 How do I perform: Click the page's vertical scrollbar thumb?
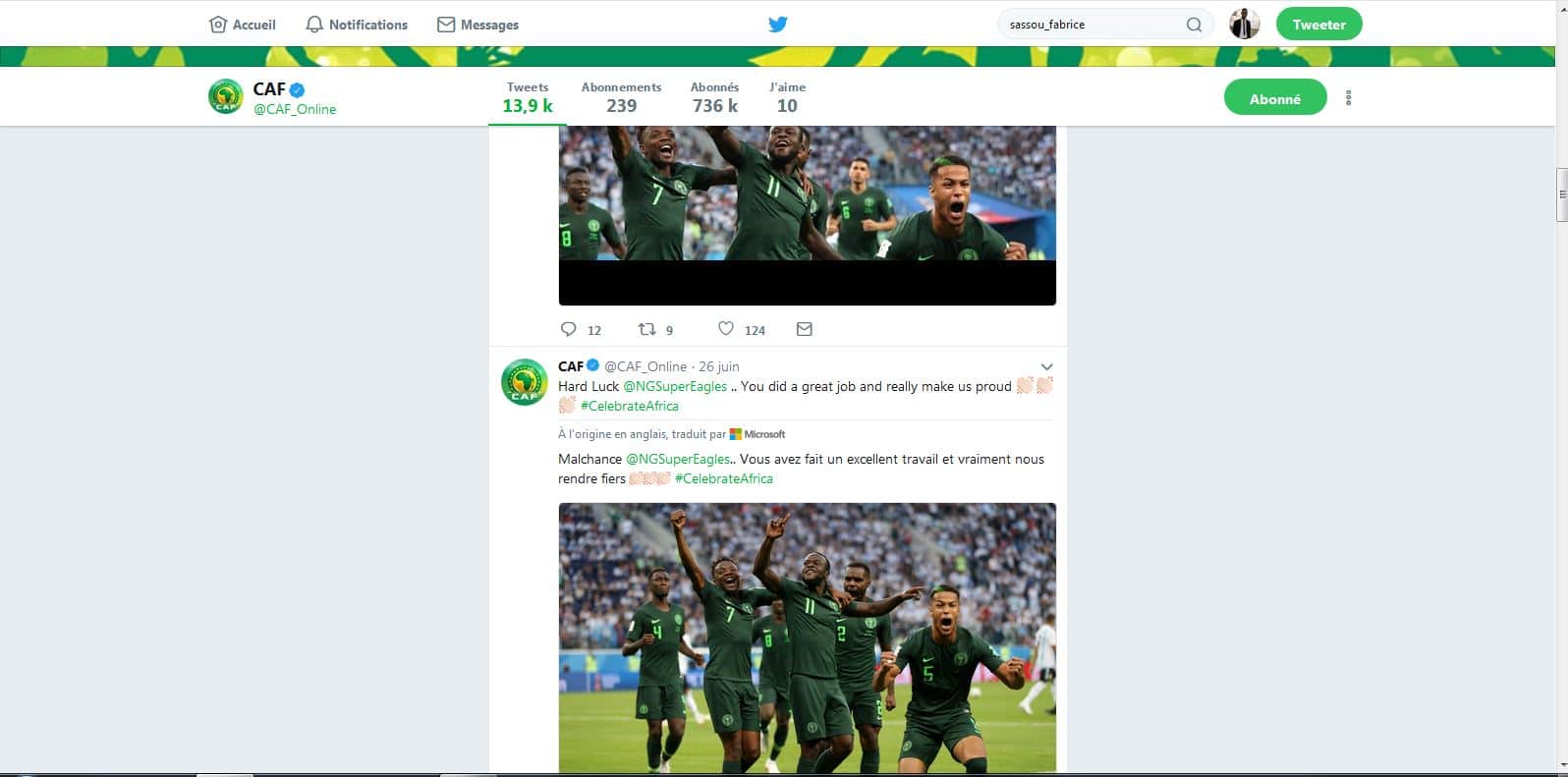(1561, 194)
